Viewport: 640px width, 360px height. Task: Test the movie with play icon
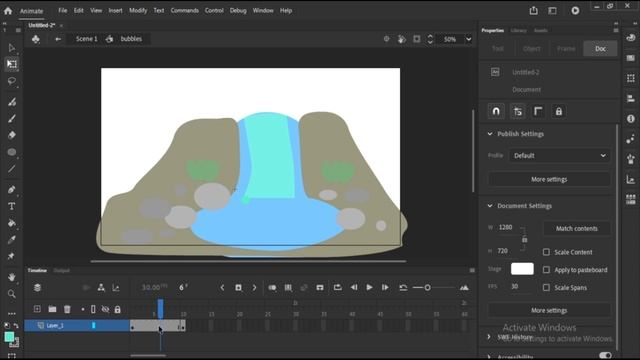tap(575, 11)
